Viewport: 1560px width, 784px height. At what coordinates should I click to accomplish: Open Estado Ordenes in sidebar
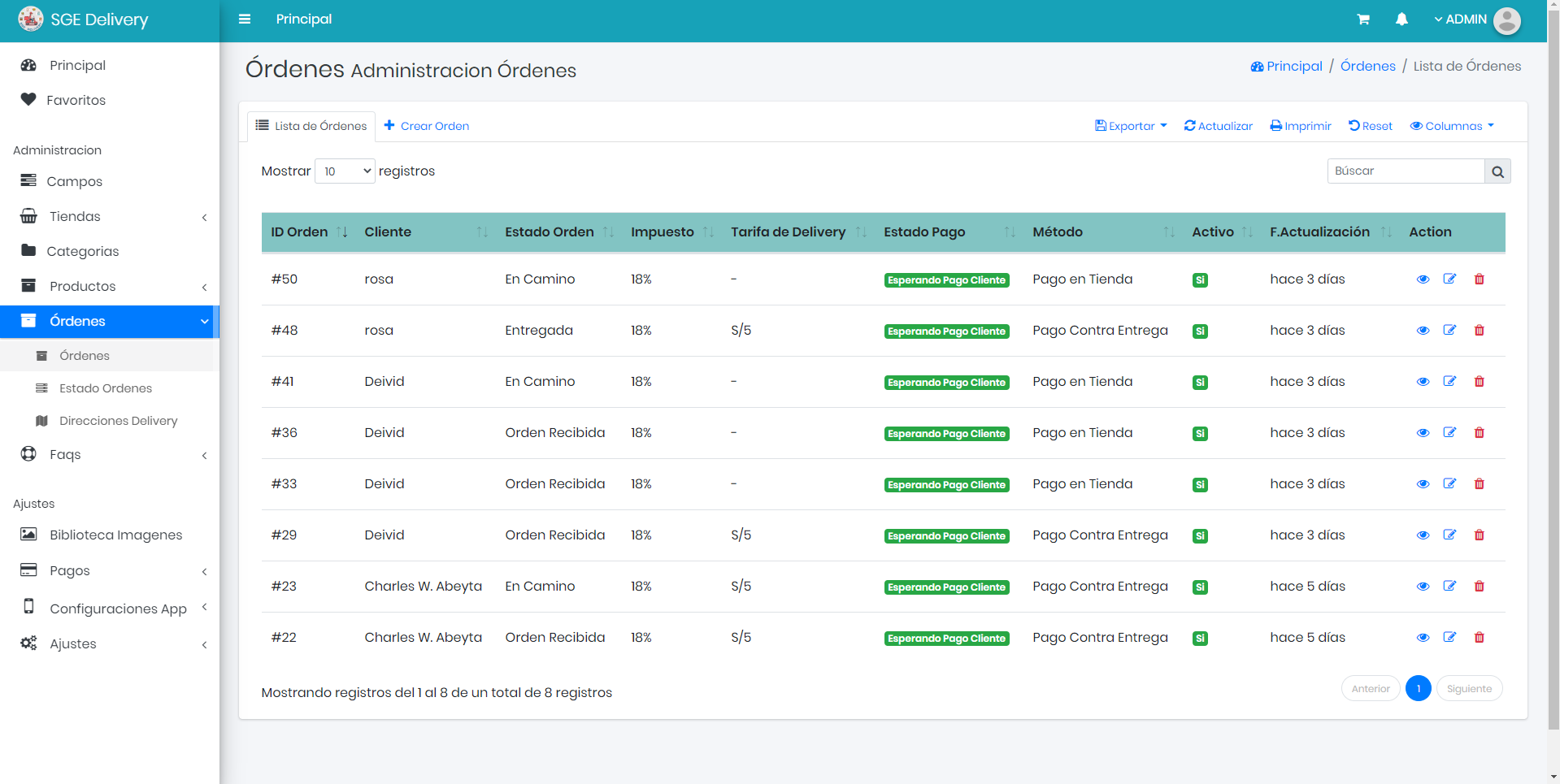coord(106,388)
